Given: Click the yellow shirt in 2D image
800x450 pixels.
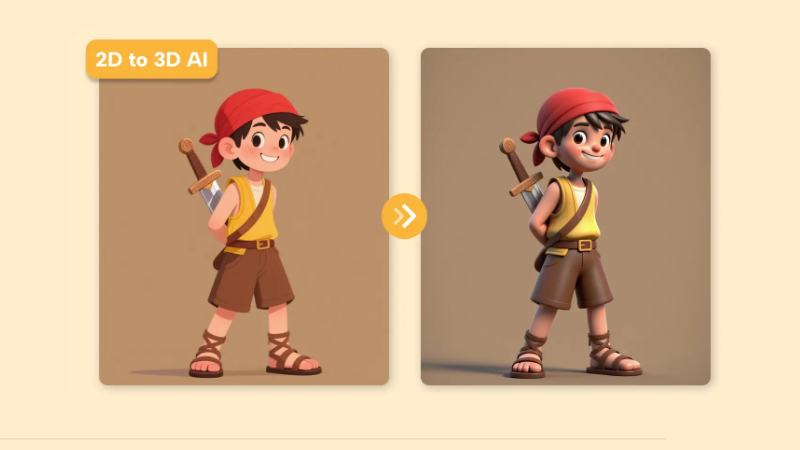Looking at the screenshot, I should coord(253,210).
